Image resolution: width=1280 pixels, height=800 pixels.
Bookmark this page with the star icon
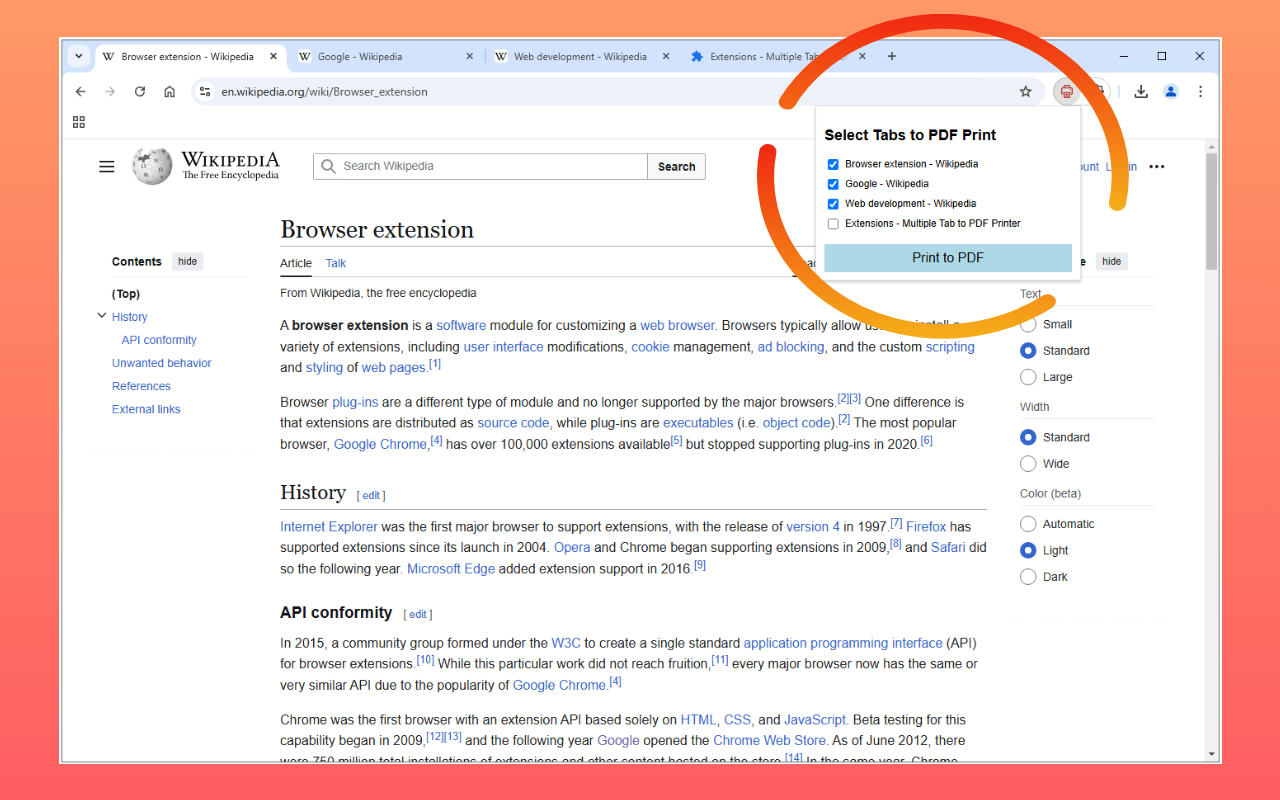(1025, 92)
